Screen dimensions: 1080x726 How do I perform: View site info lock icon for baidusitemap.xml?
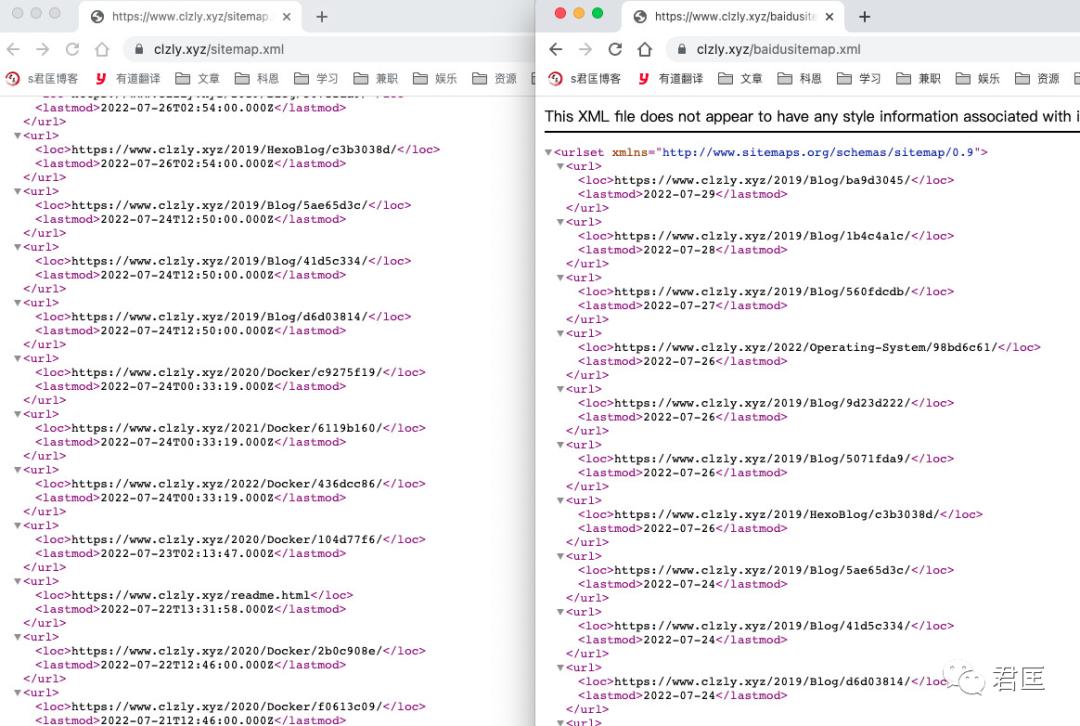coord(681,49)
